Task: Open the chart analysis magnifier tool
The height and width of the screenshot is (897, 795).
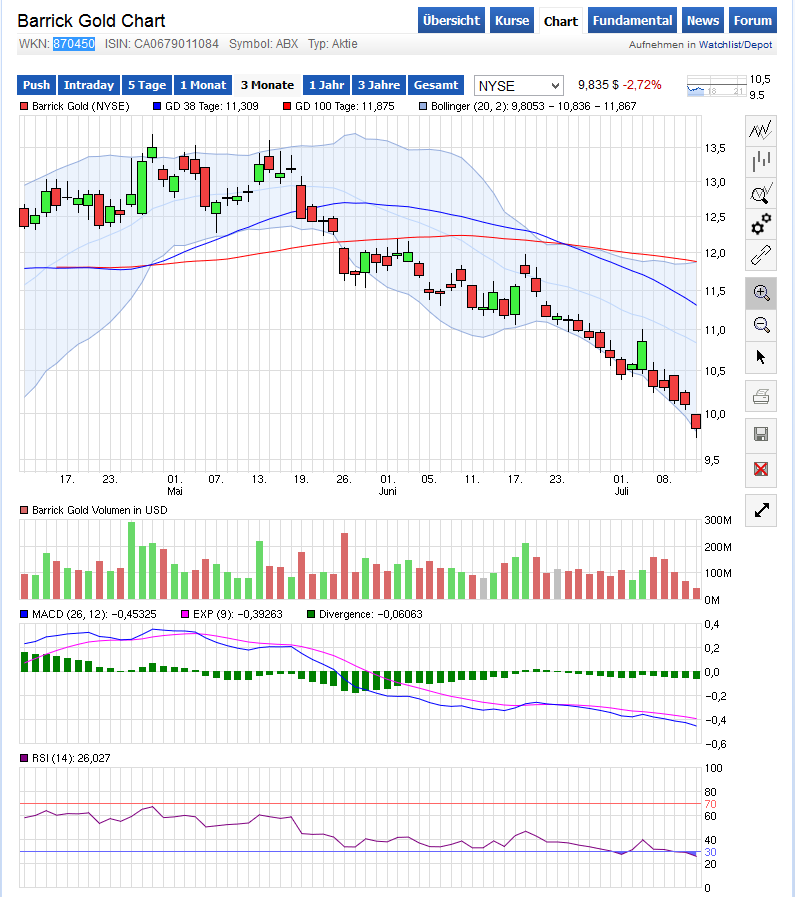Action: click(761, 193)
